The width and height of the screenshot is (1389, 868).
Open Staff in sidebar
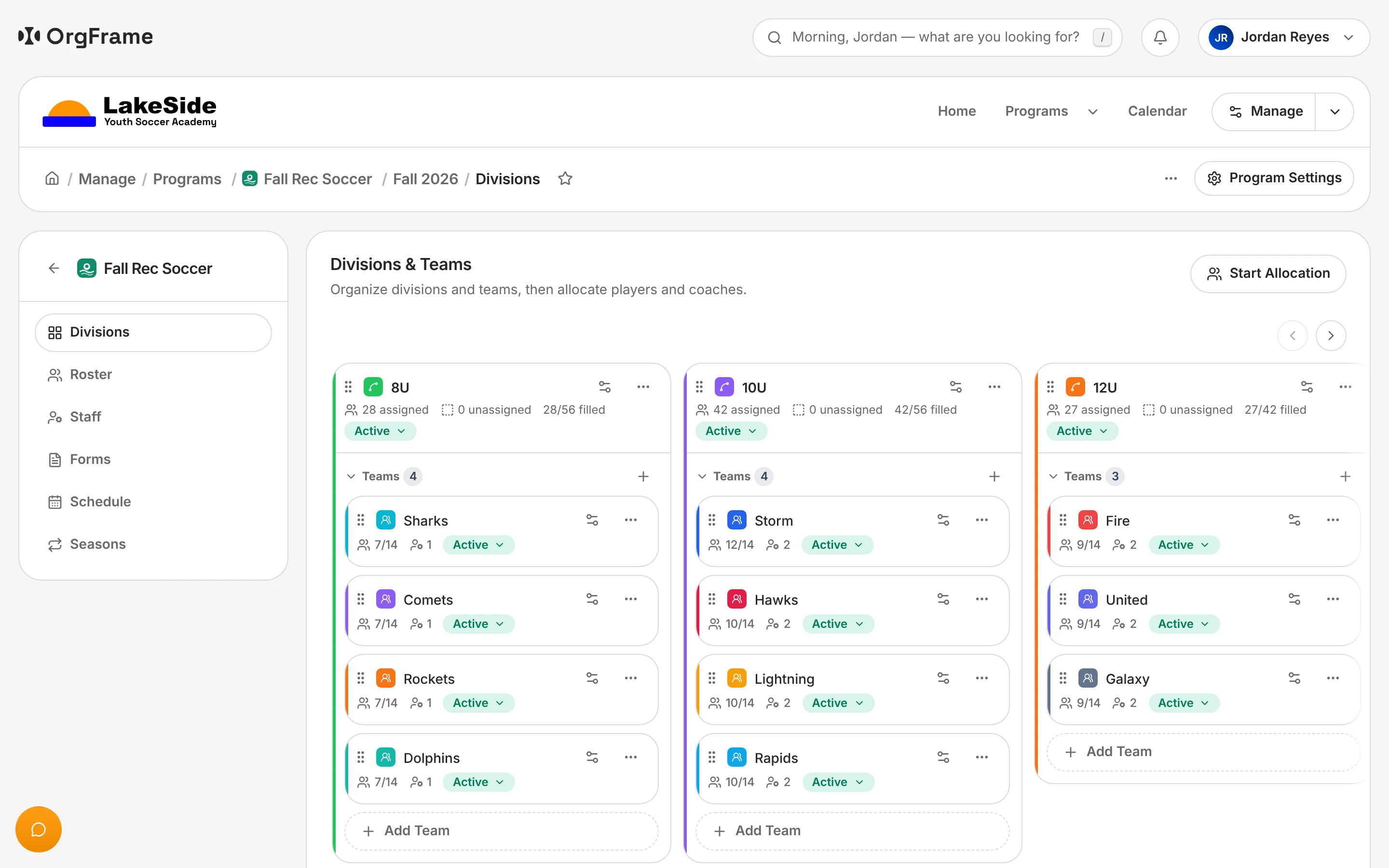click(x=153, y=417)
